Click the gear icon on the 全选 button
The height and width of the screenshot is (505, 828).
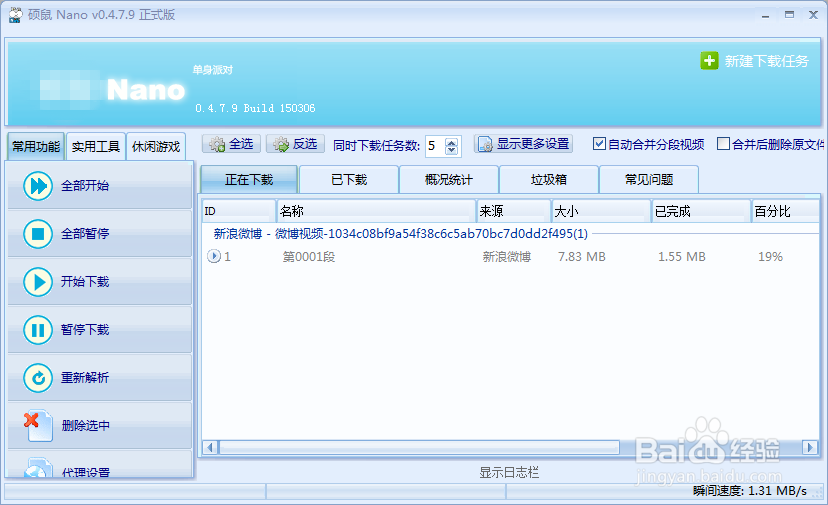point(217,144)
